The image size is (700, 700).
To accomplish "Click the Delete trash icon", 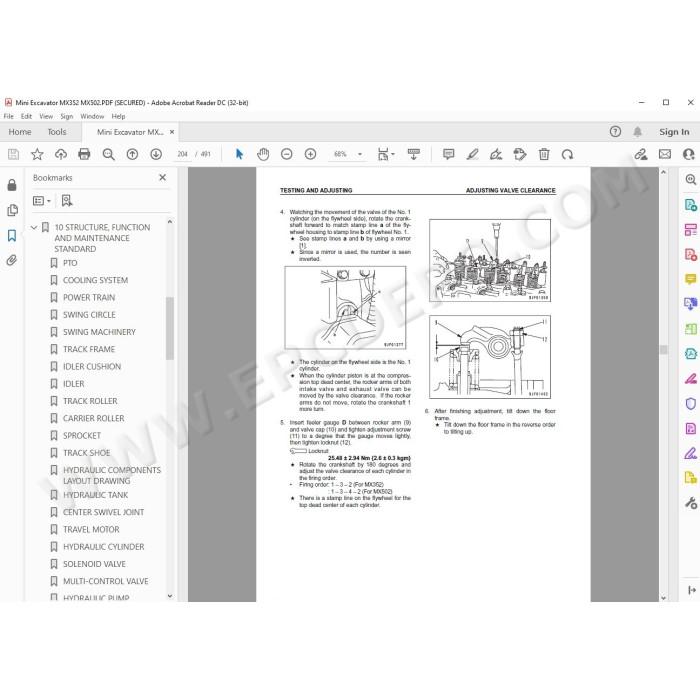I will 544,154.
